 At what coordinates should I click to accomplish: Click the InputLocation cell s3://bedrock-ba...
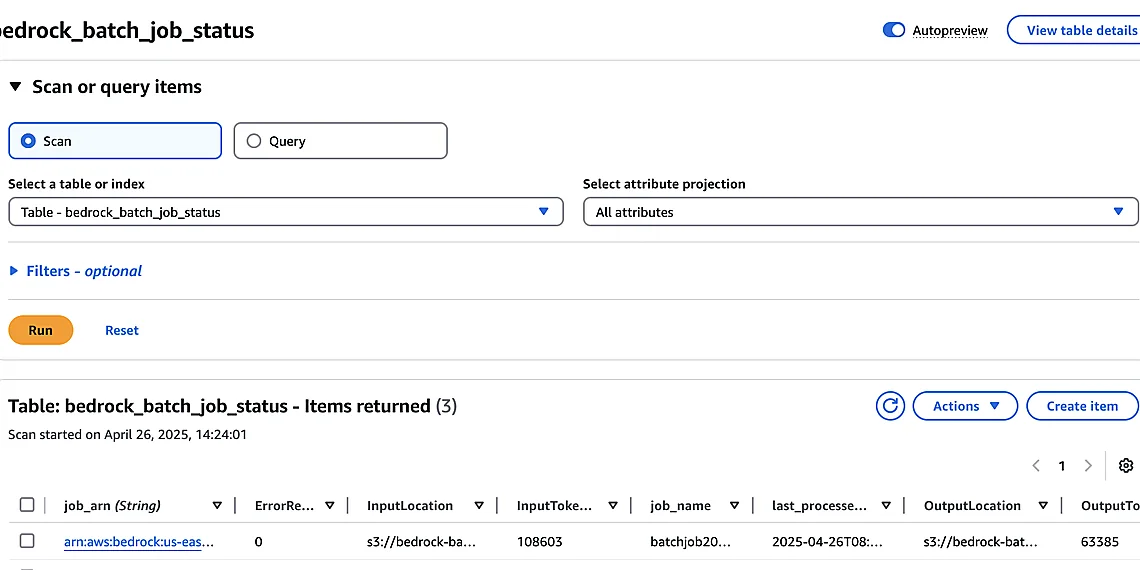click(421, 542)
